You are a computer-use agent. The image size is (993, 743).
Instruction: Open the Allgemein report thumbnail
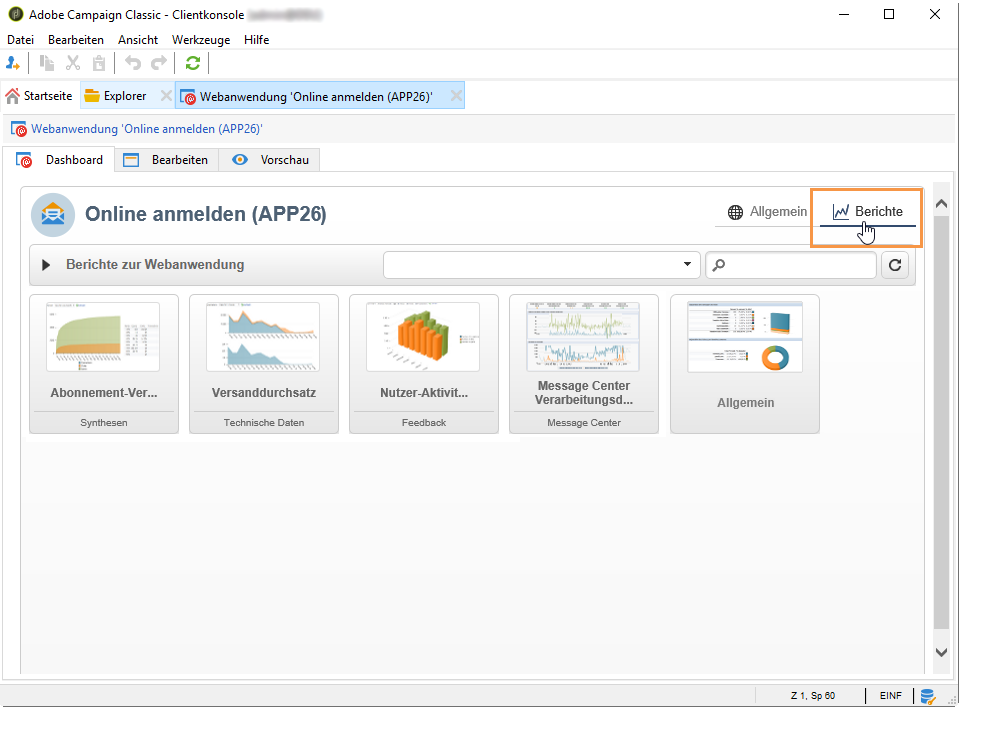tap(745, 336)
